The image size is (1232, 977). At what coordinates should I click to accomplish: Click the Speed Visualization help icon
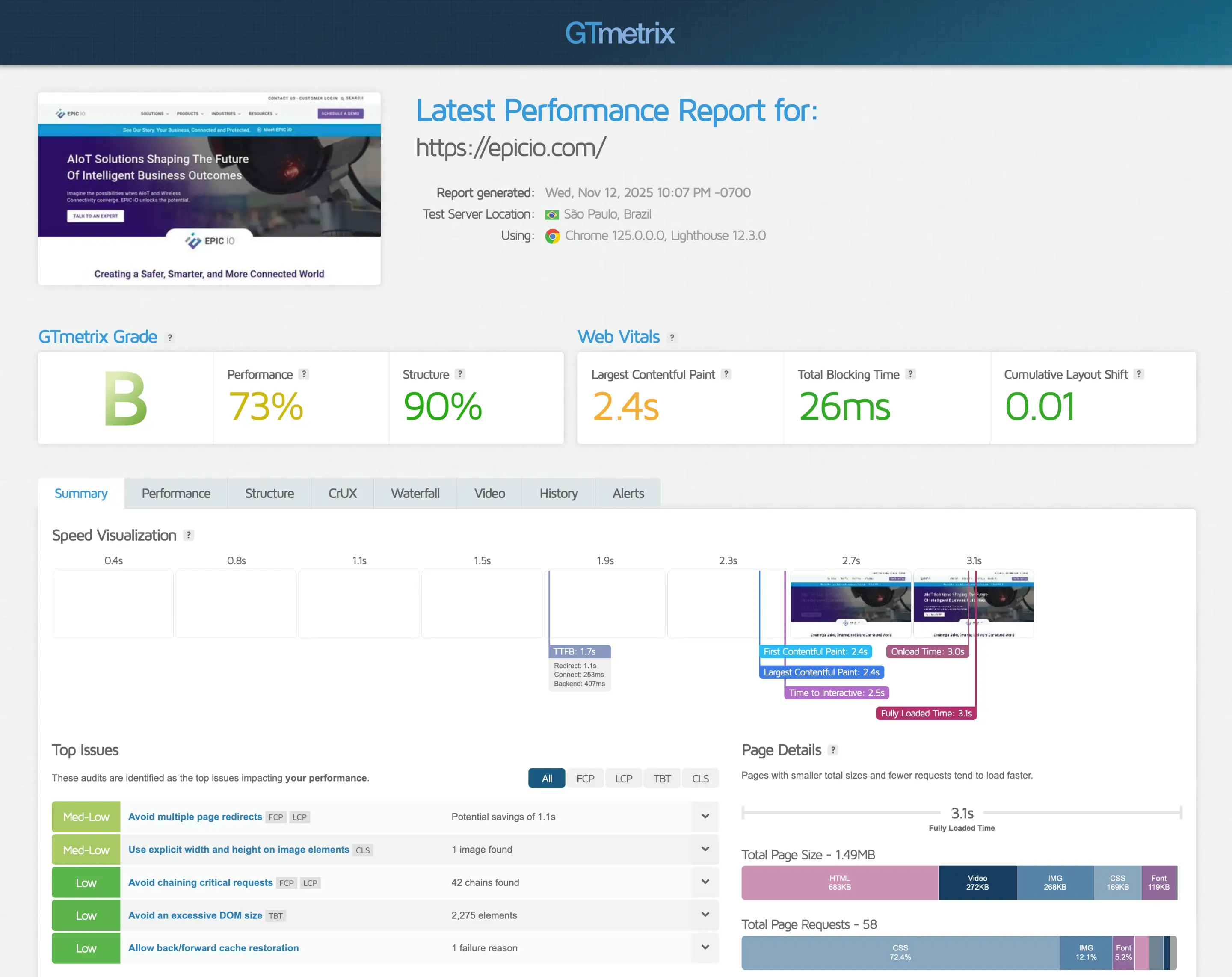tap(189, 536)
